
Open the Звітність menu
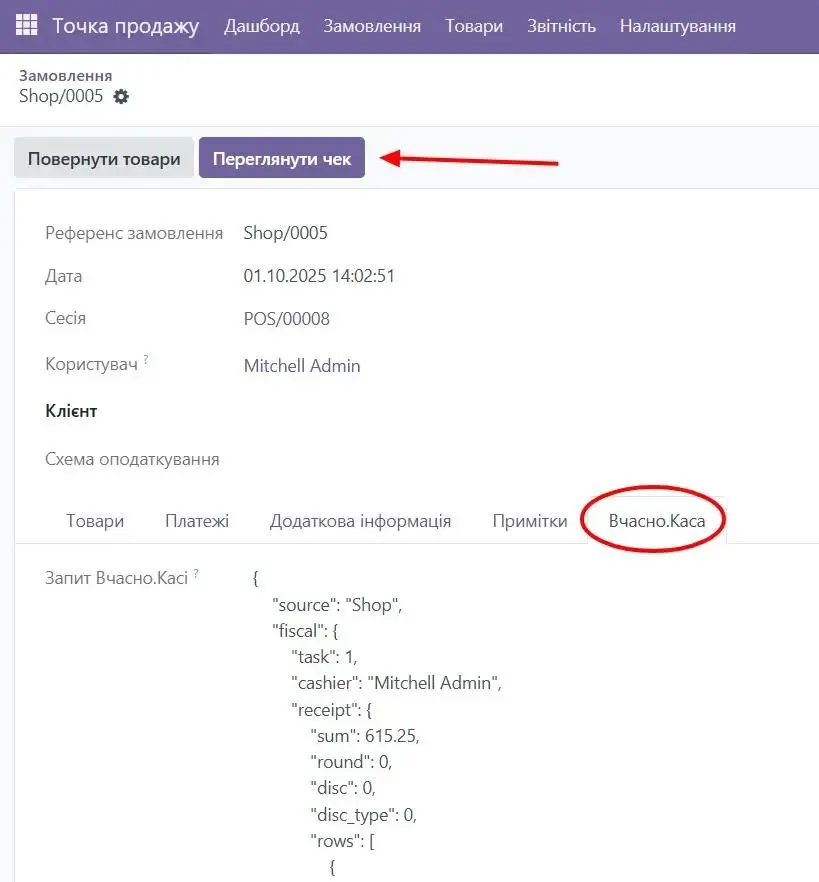[x=561, y=27]
